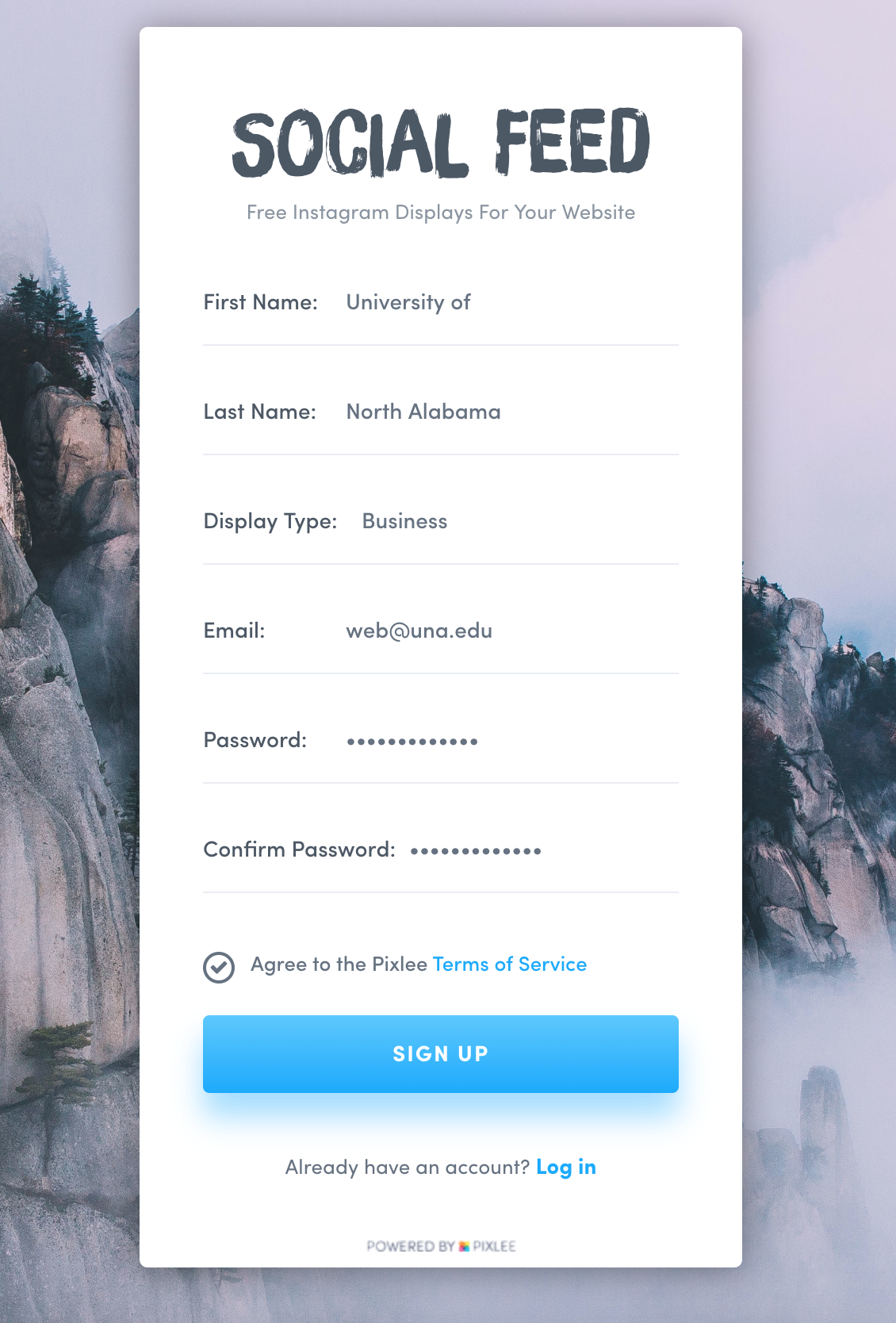The height and width of the screenshot is (1323, 896).
Task: Click the Pixlee logo icon in footer
Action: [x=464, y=1246]
